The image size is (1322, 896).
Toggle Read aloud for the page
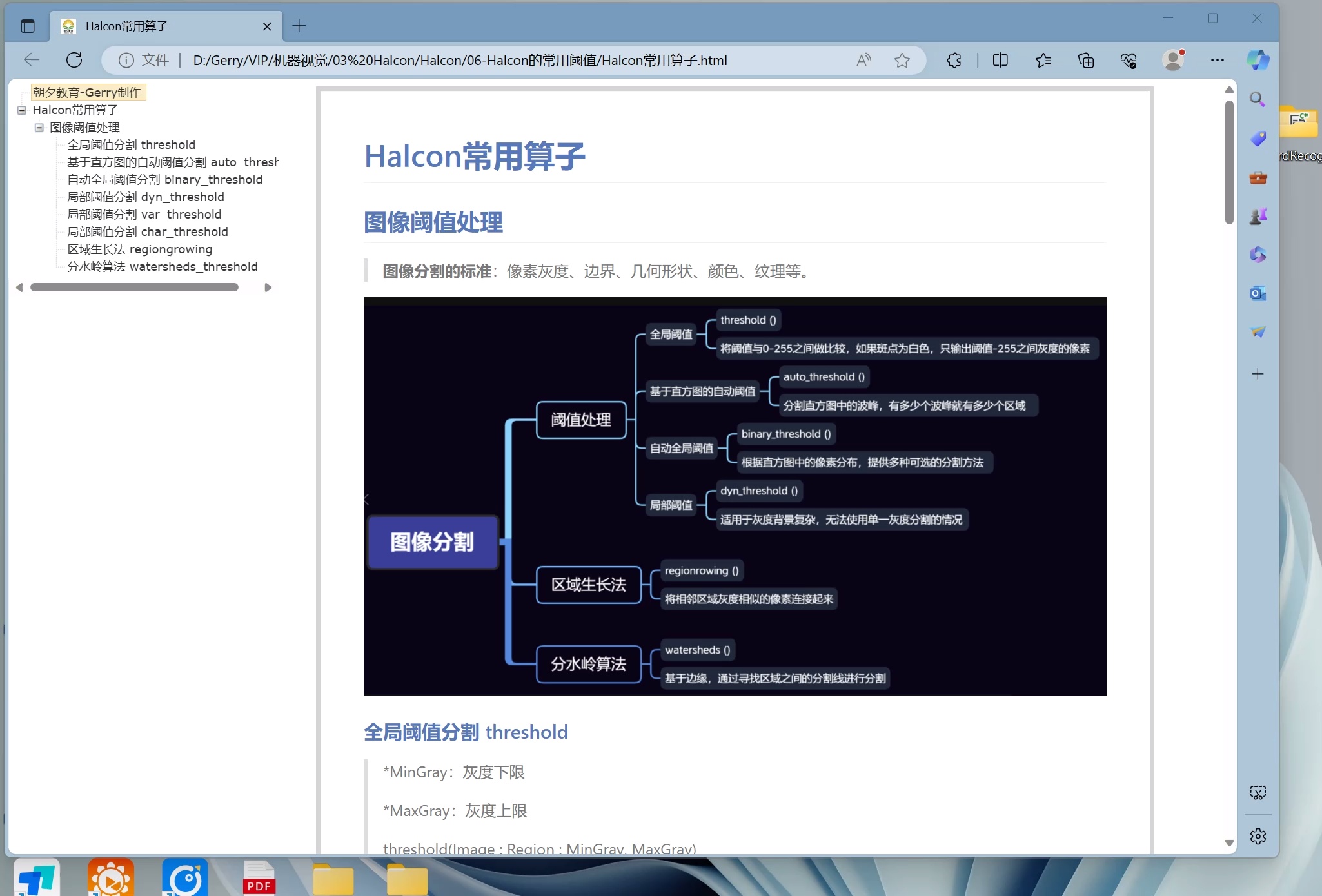pos(863,60)
